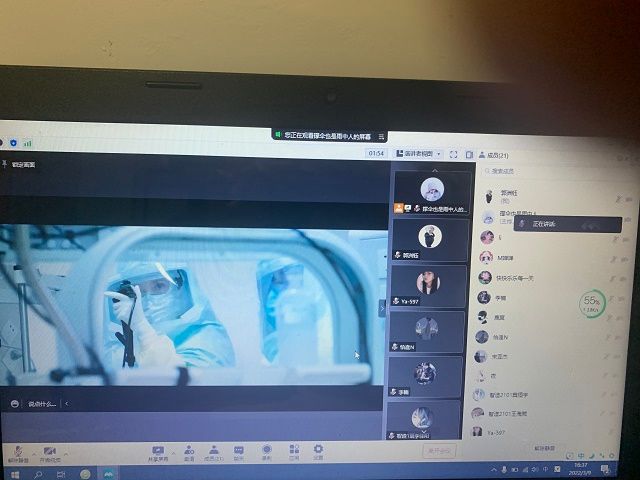Select the fourth video tile with blue-gray avatar
Image resolution: width=640 pixels, height=480 pixels.
(427, 331)
